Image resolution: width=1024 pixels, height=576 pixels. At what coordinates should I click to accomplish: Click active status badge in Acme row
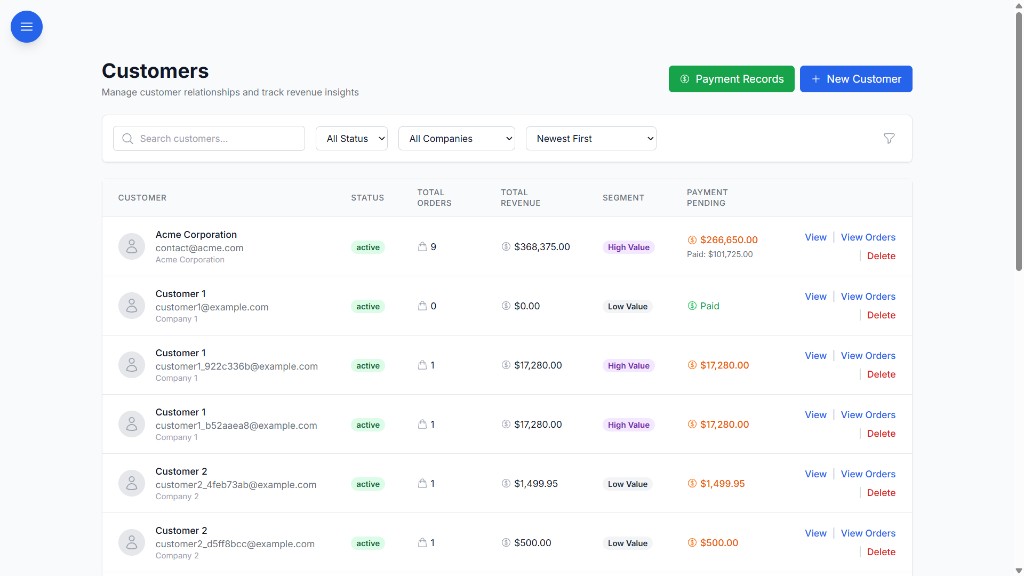click(x=368, y=248)
